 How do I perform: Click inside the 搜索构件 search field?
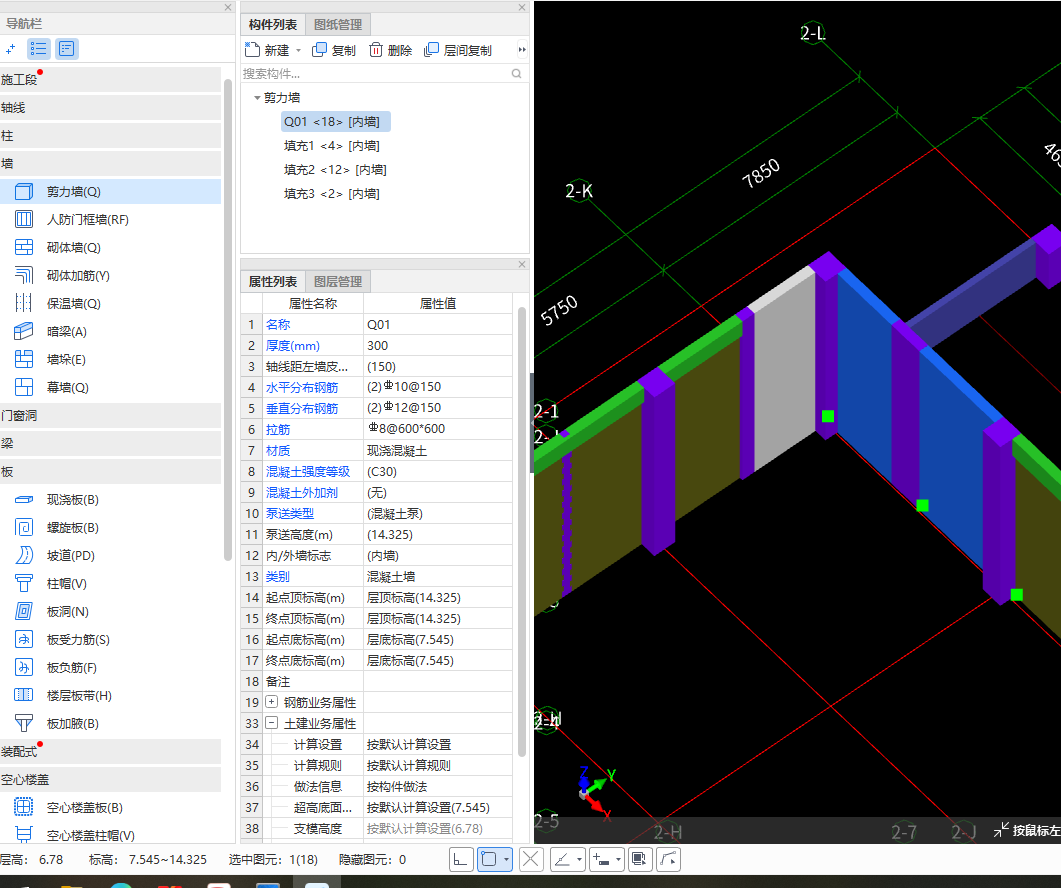(376, 74)
